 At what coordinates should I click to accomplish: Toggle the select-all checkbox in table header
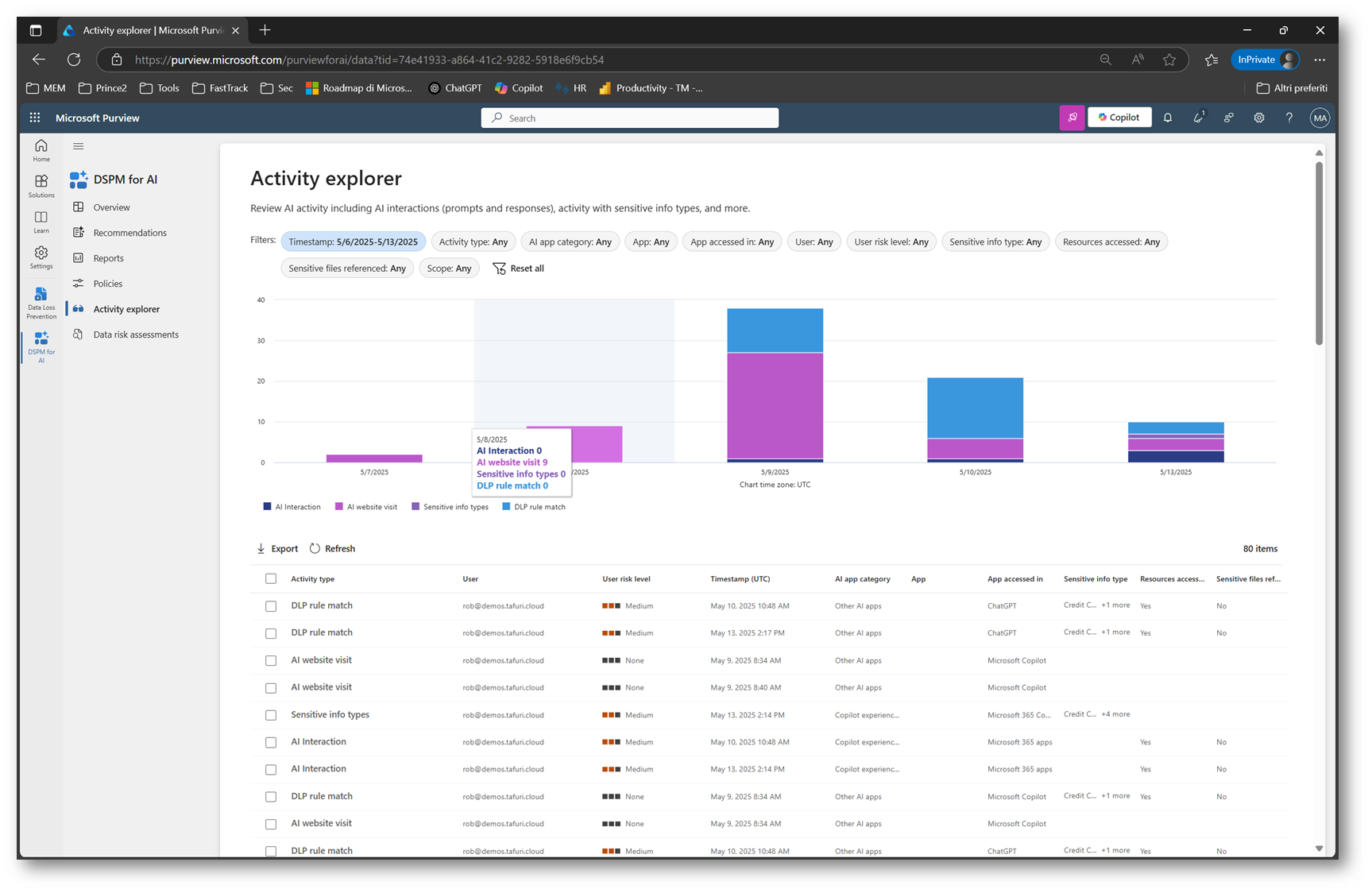click(x=271, y=579)
